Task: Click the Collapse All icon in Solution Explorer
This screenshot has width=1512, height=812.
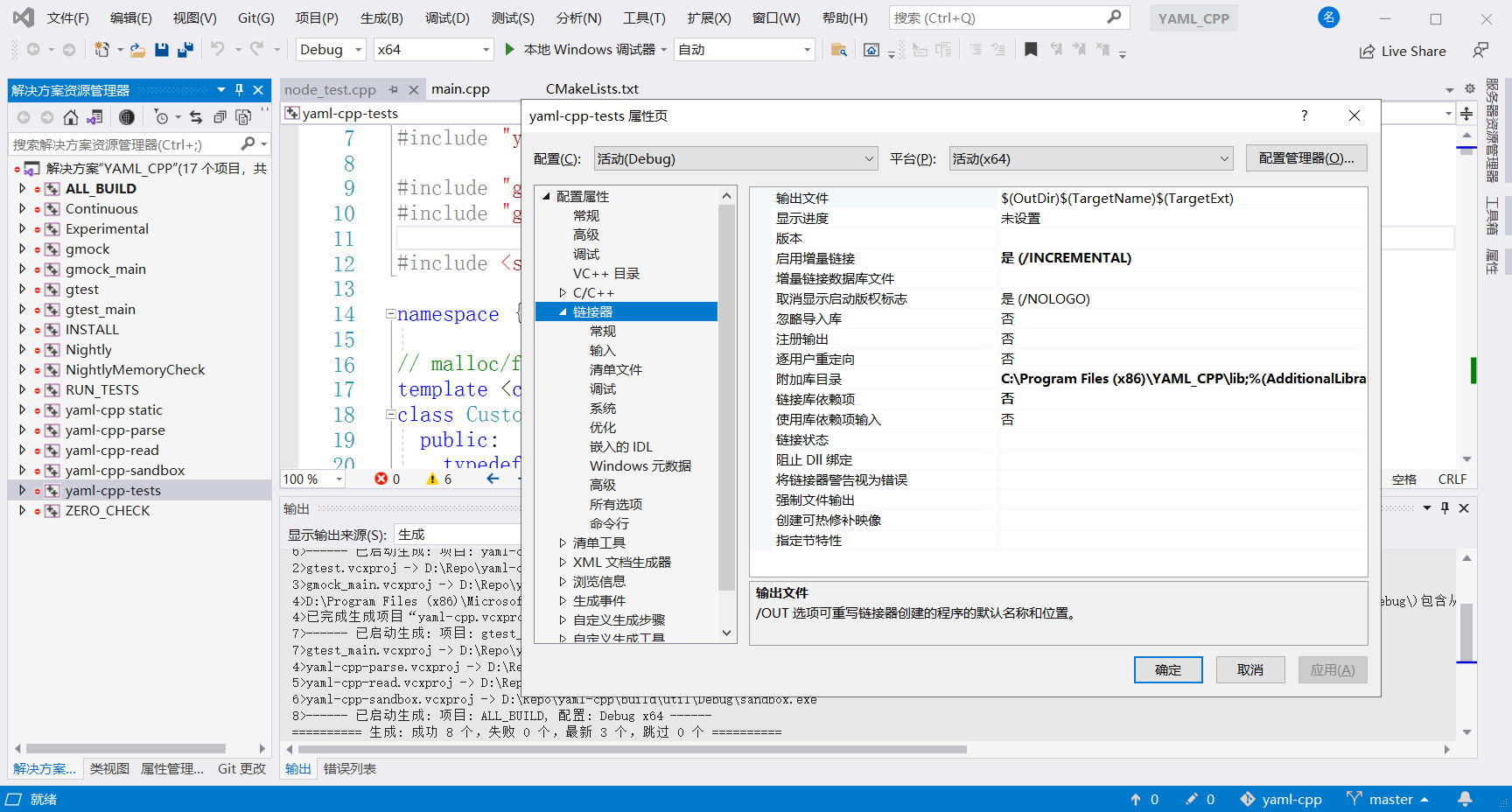Action: tap(219, 117)
